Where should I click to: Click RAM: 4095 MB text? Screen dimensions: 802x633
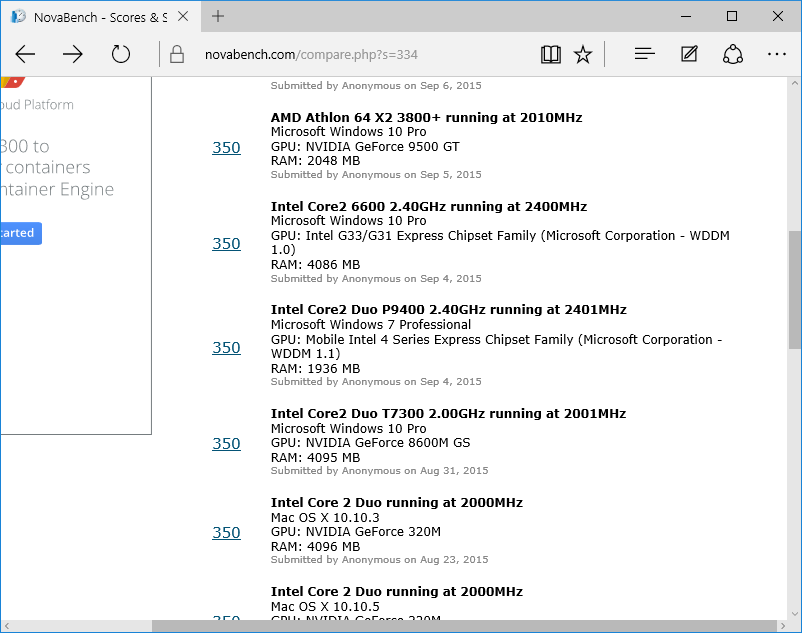pyautogui.click(x=316, y=458)
